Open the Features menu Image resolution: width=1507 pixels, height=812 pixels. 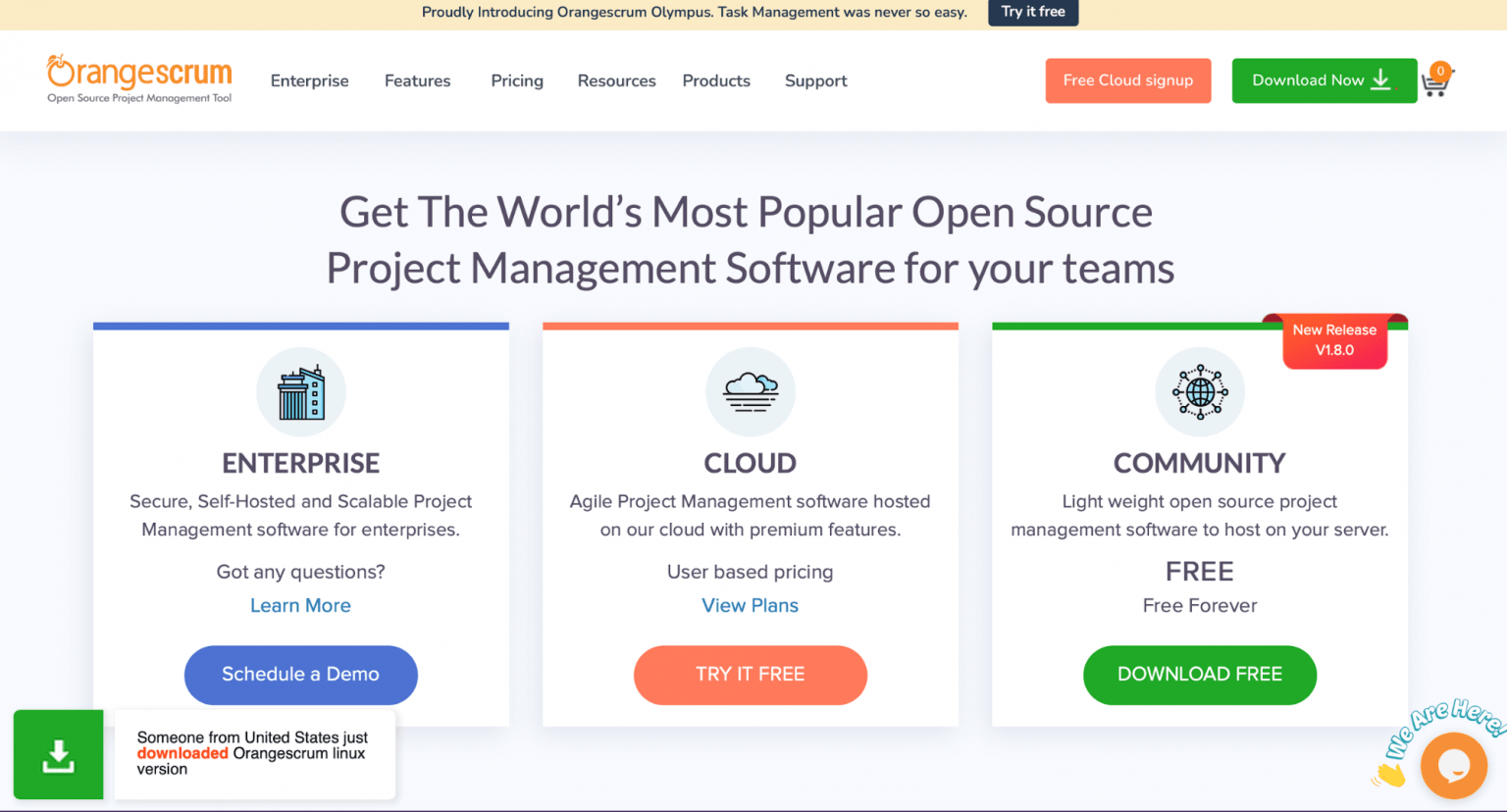pos(417,80)
